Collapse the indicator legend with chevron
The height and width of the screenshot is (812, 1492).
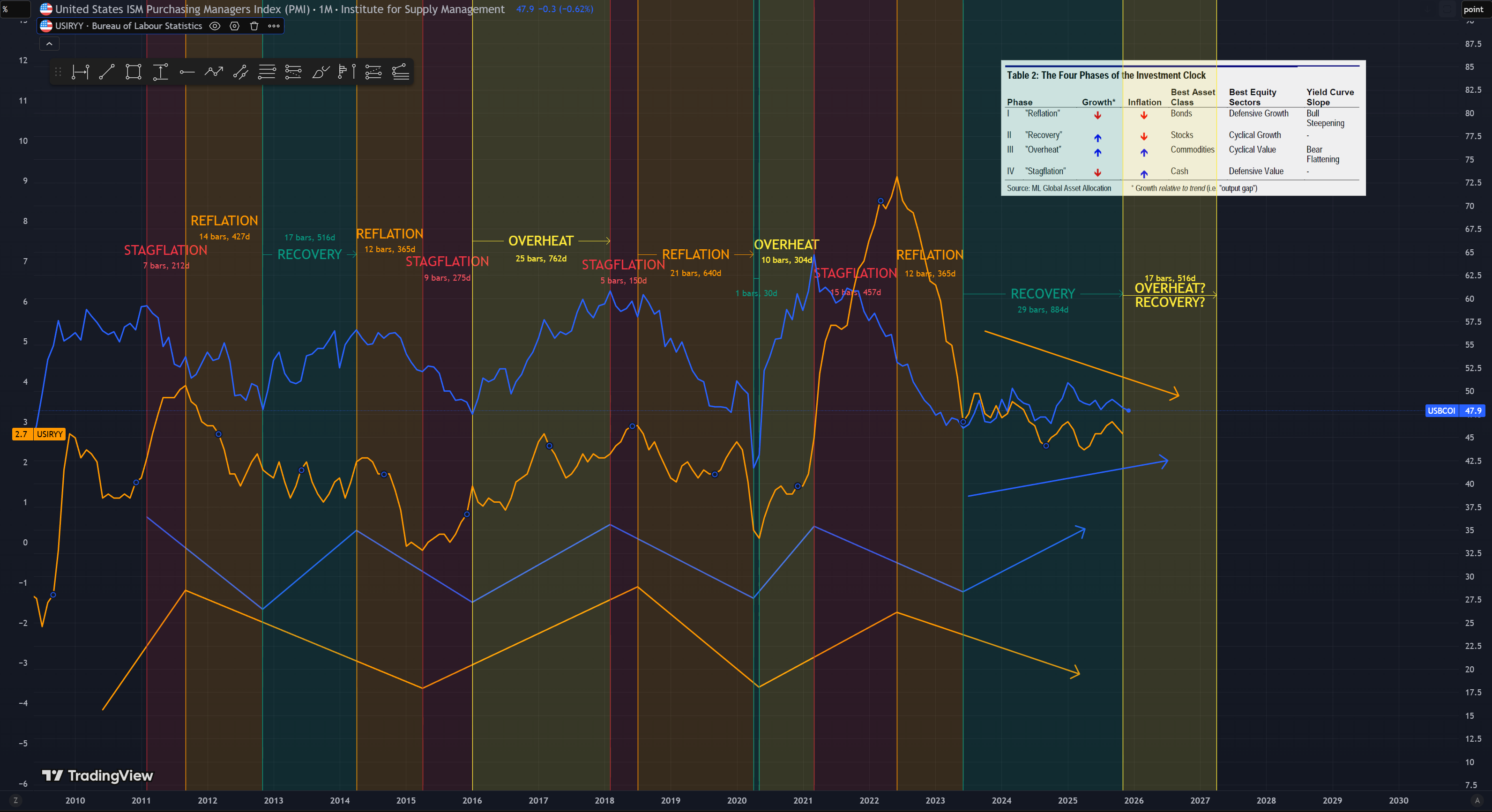[49, 44]
